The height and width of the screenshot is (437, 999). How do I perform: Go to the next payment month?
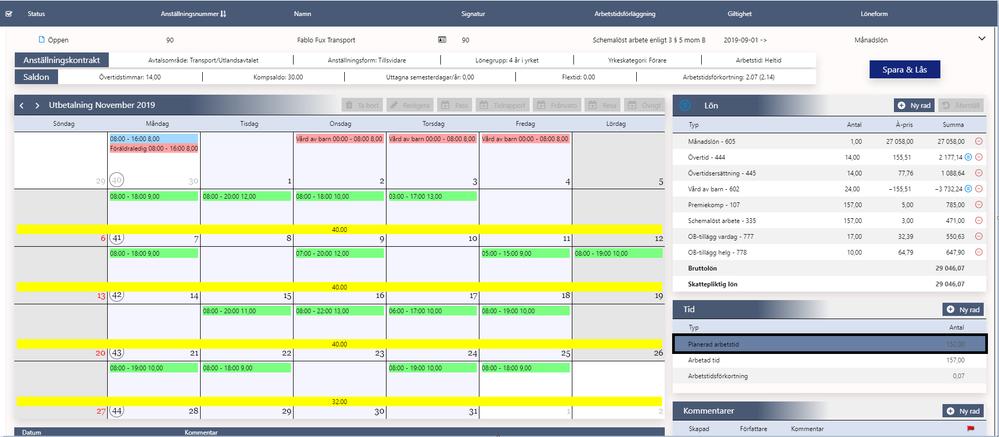(37, 105)
